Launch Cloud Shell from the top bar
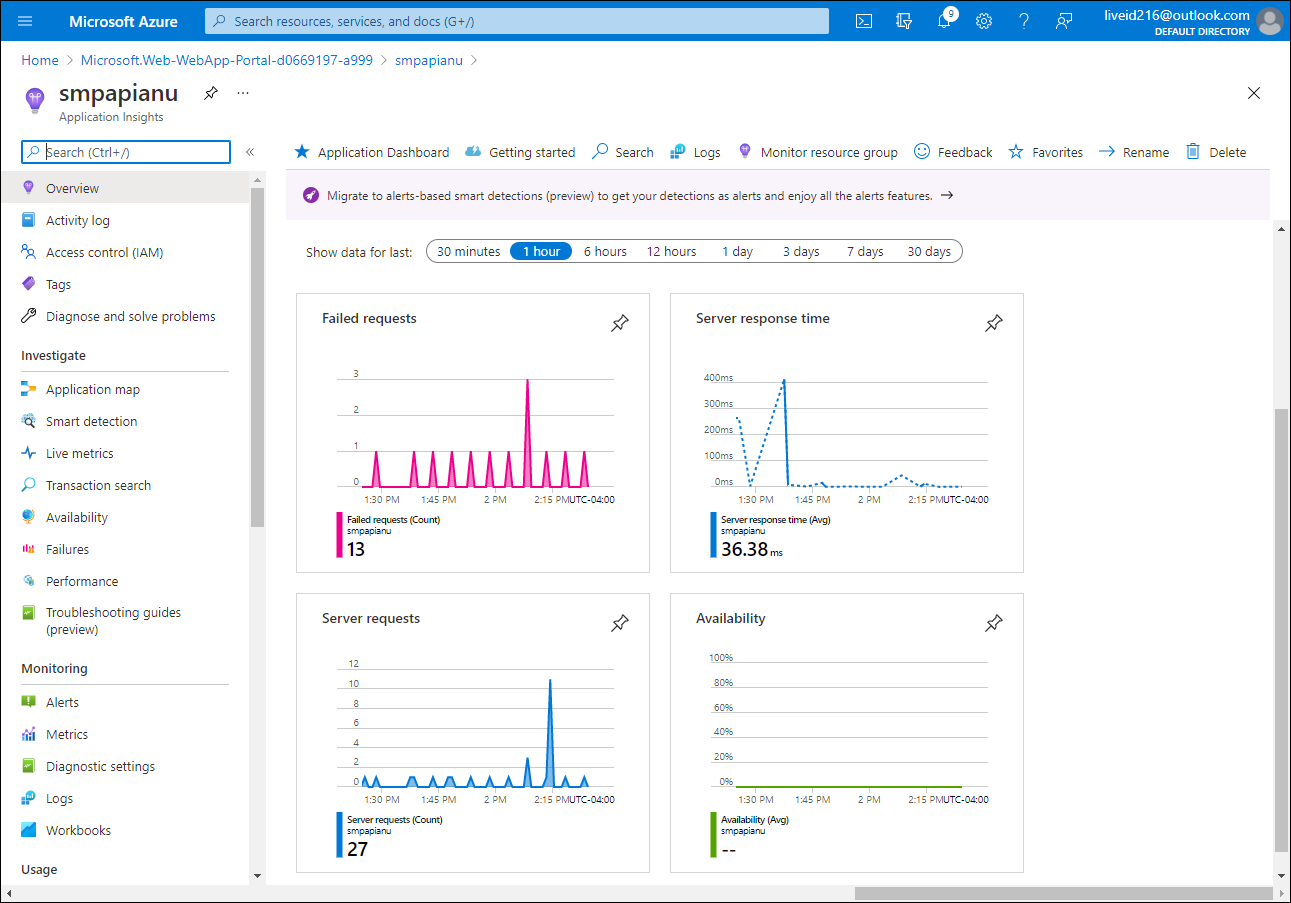1291x903 pixels. click(x=863, y=20)
